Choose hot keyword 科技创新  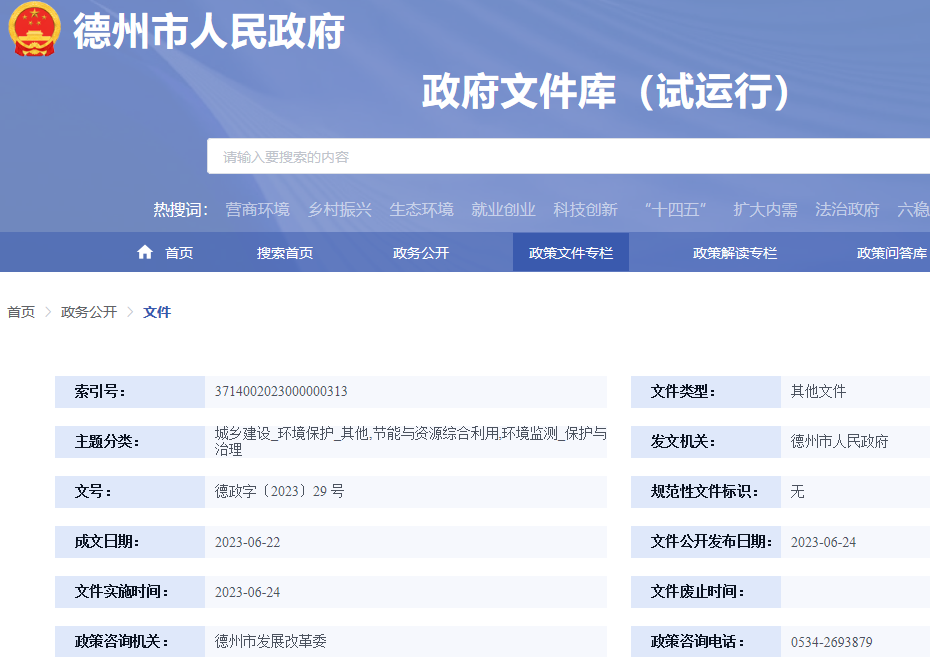(585, 209)
